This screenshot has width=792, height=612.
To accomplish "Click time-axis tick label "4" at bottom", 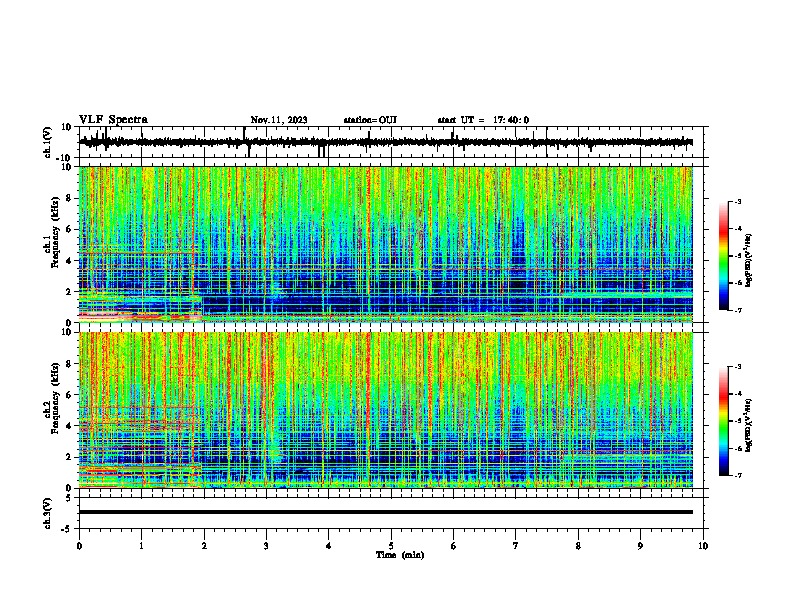I will pos(329,546).
